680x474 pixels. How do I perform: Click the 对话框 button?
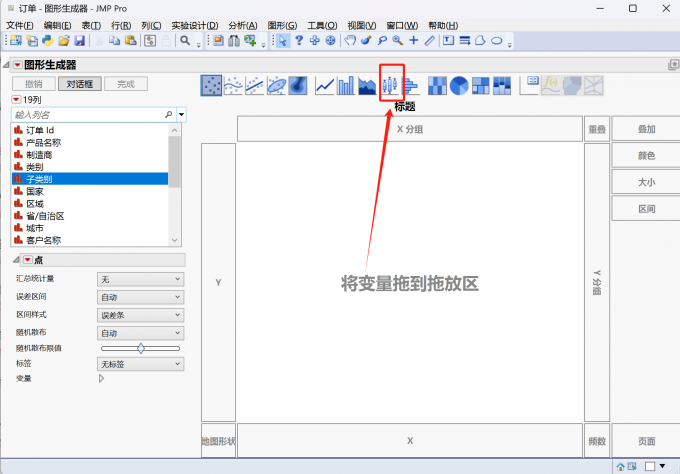pyautogui.click(x=80, y=84)
